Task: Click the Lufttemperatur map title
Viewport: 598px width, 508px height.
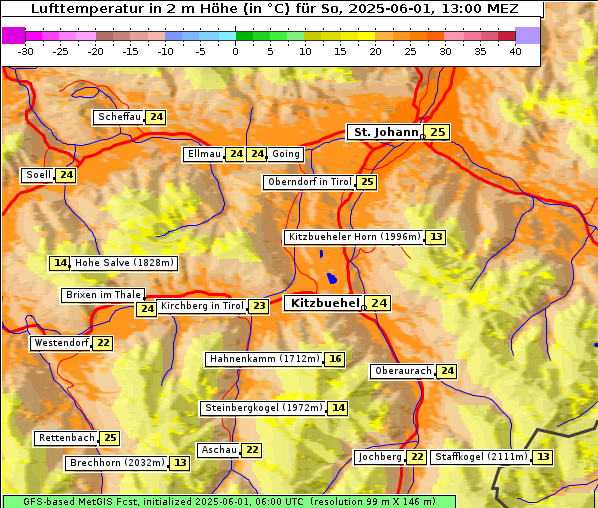Action: (x=275, y=9)
